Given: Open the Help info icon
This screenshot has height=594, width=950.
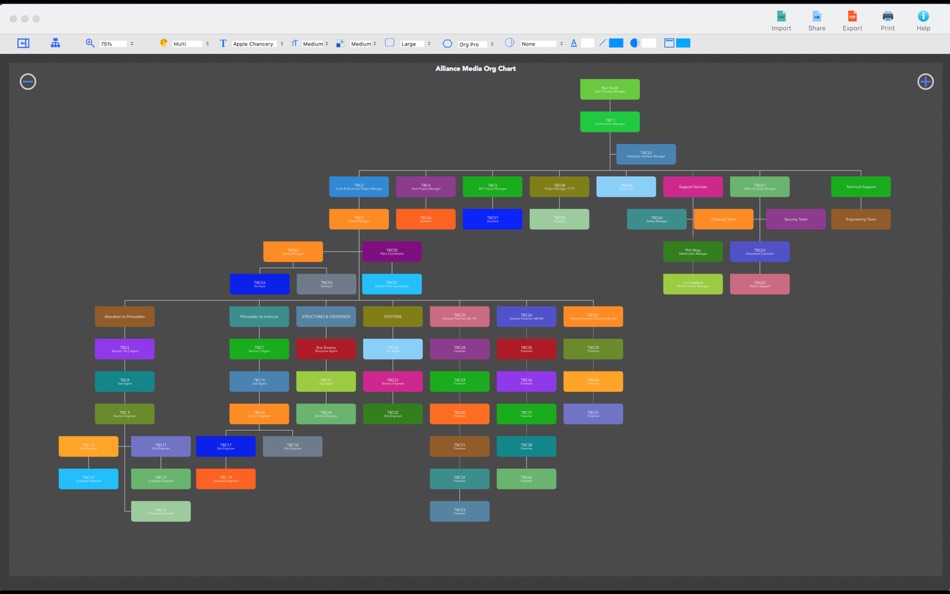Looking at the screenshot, I should [x=923, y=16].
